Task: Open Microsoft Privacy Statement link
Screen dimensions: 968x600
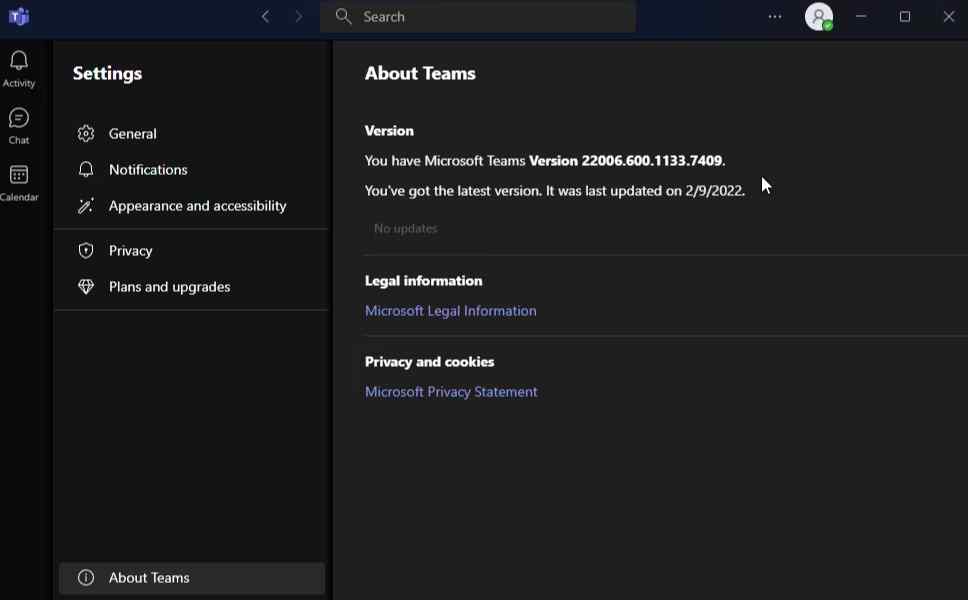Action: [x=451, y=391]
